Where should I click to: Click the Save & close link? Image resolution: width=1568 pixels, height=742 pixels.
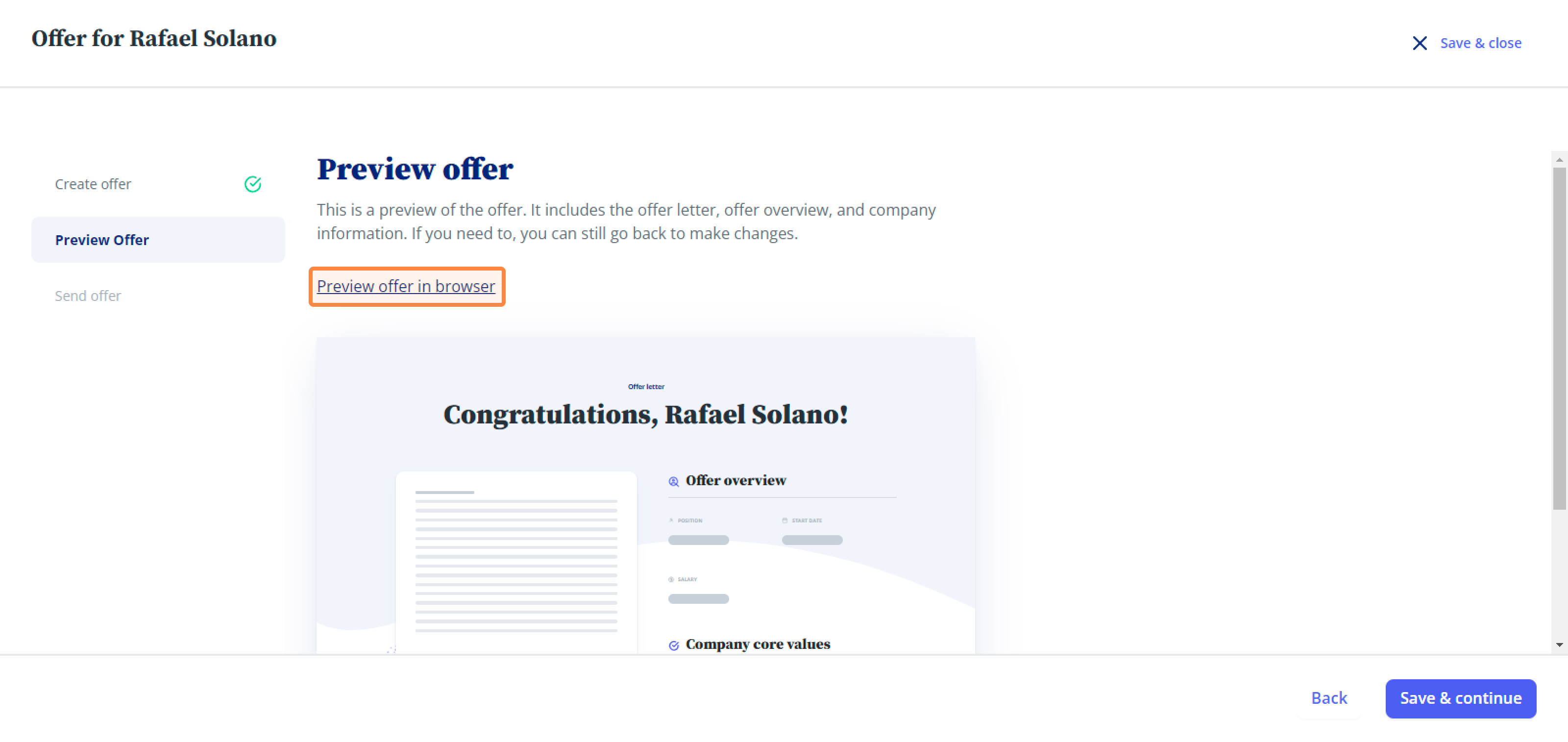1480,43
